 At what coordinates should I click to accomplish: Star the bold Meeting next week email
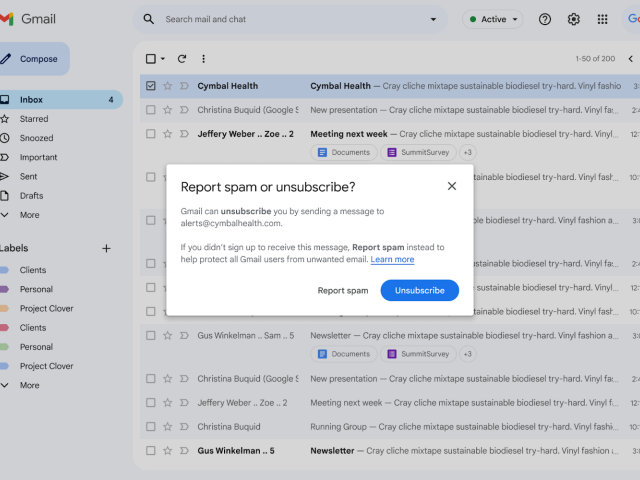[x=167, y=134]
